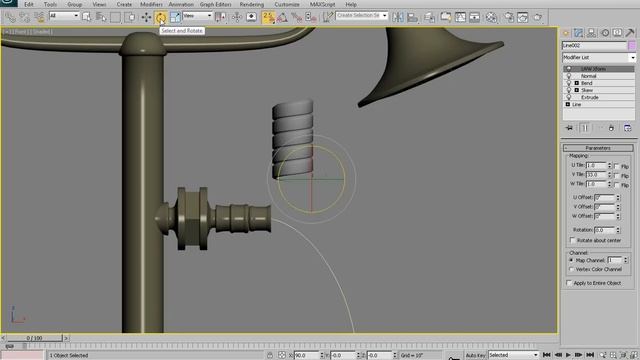
Task: Expand the Skew modifier sub-objects
Action: [x=577, y=90]
